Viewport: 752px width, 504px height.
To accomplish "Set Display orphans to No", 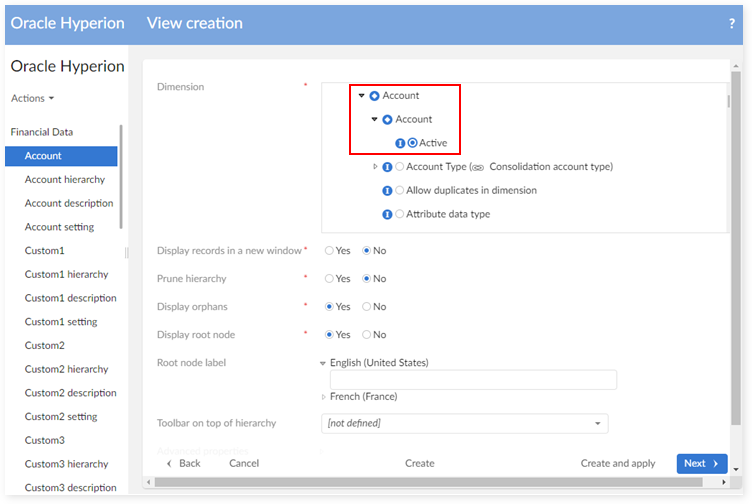I will [x=367, y=307].
